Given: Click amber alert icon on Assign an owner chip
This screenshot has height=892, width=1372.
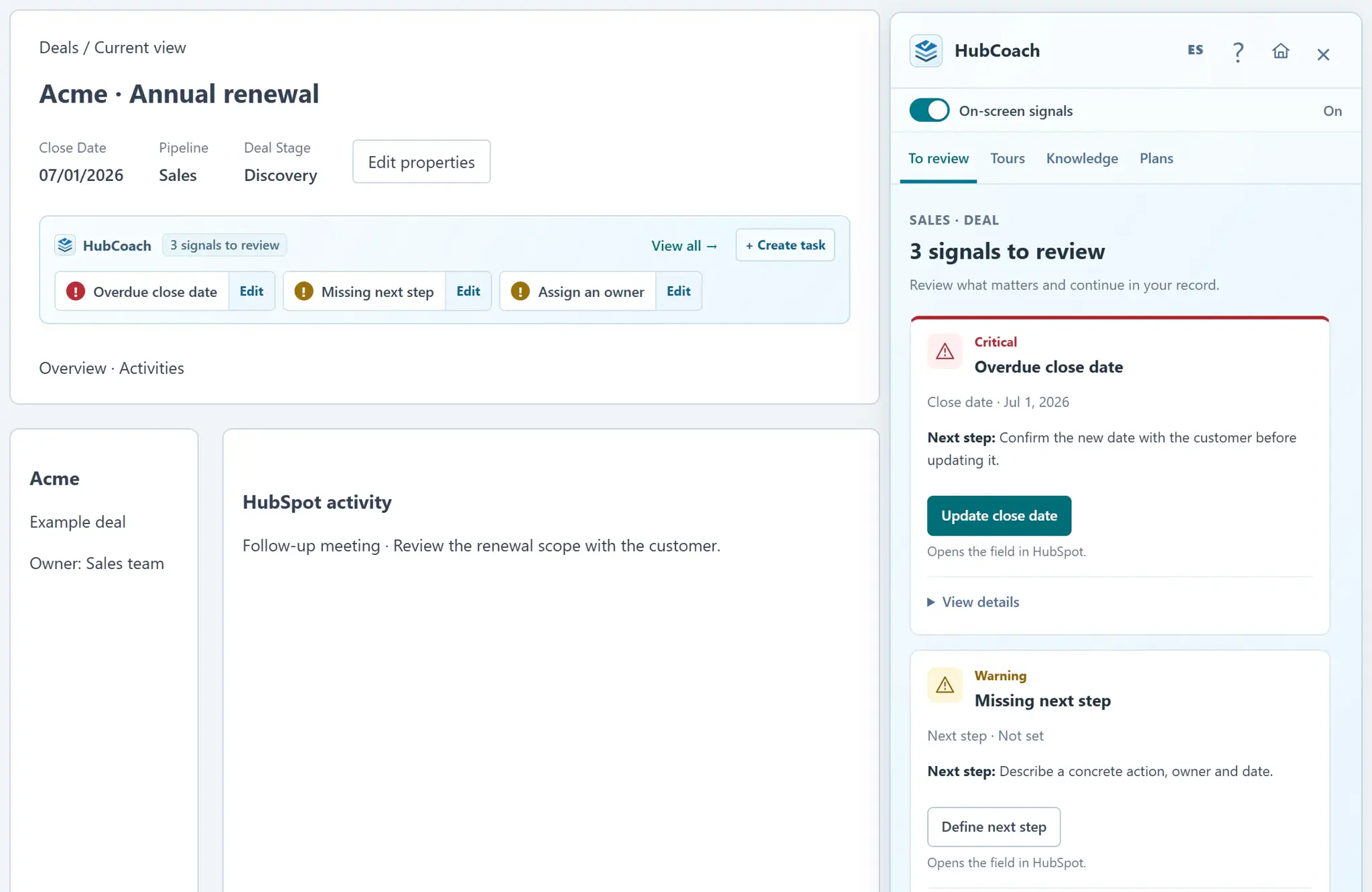Looking at the screenshot, I should [x=521, y=292].
